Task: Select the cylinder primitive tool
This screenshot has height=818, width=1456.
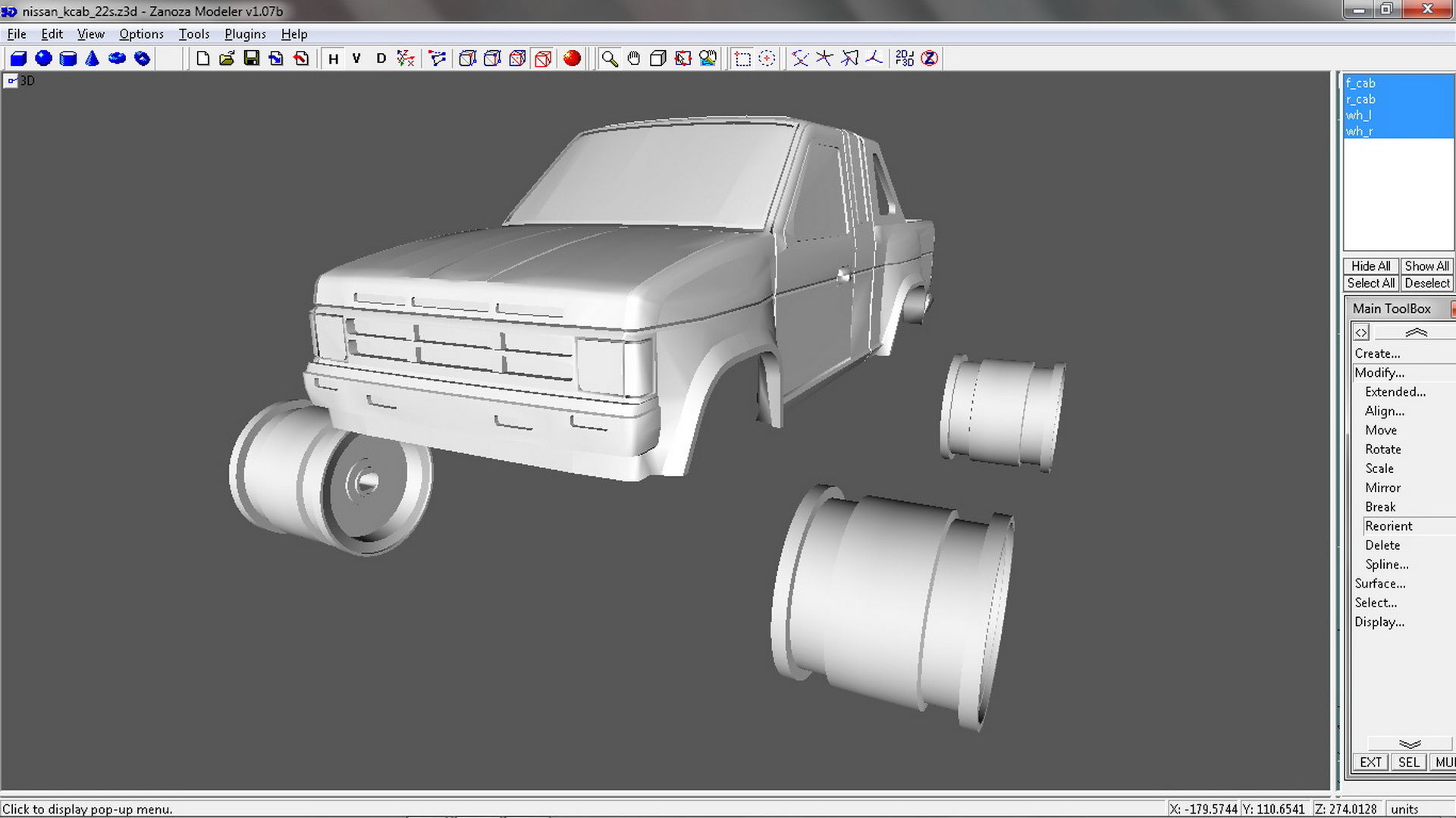Action: click(x=68, y=58)
